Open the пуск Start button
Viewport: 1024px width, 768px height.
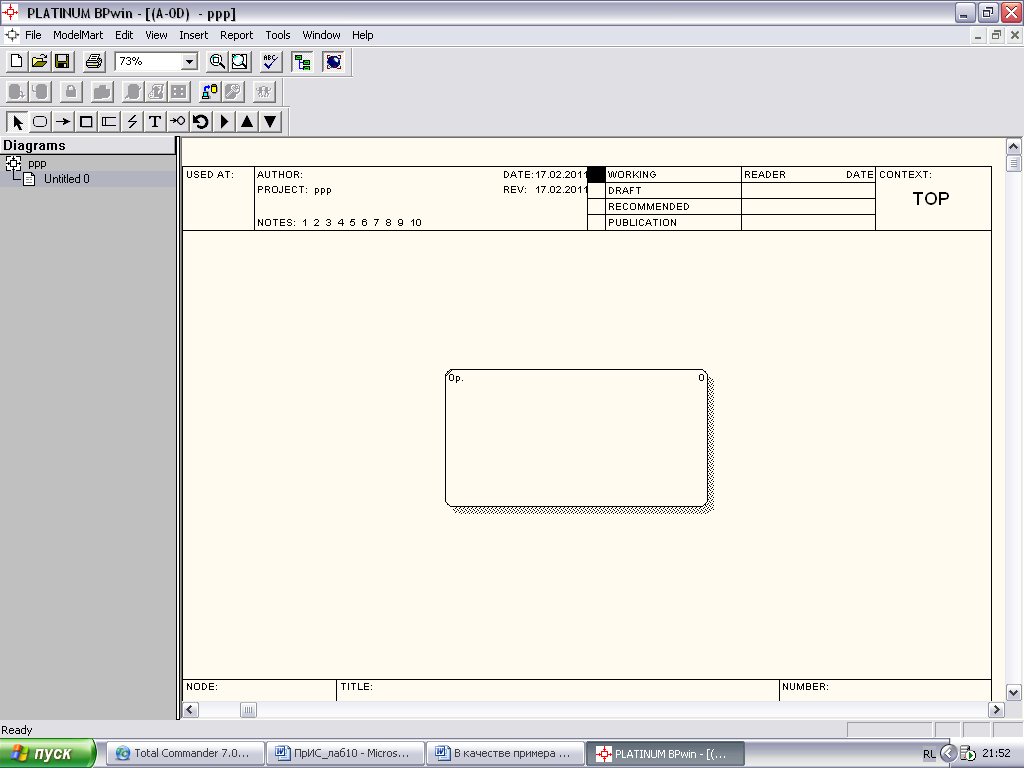(x=48, y=753)
